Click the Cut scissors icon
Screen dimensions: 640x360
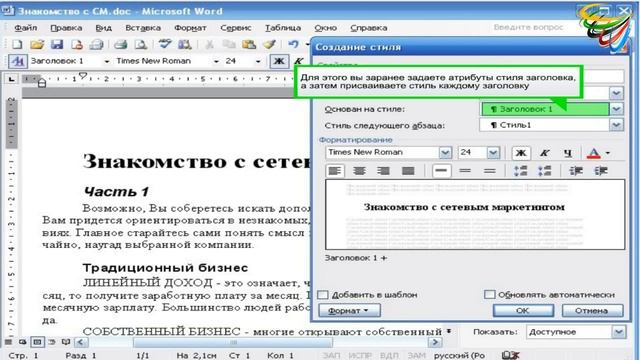209,44
